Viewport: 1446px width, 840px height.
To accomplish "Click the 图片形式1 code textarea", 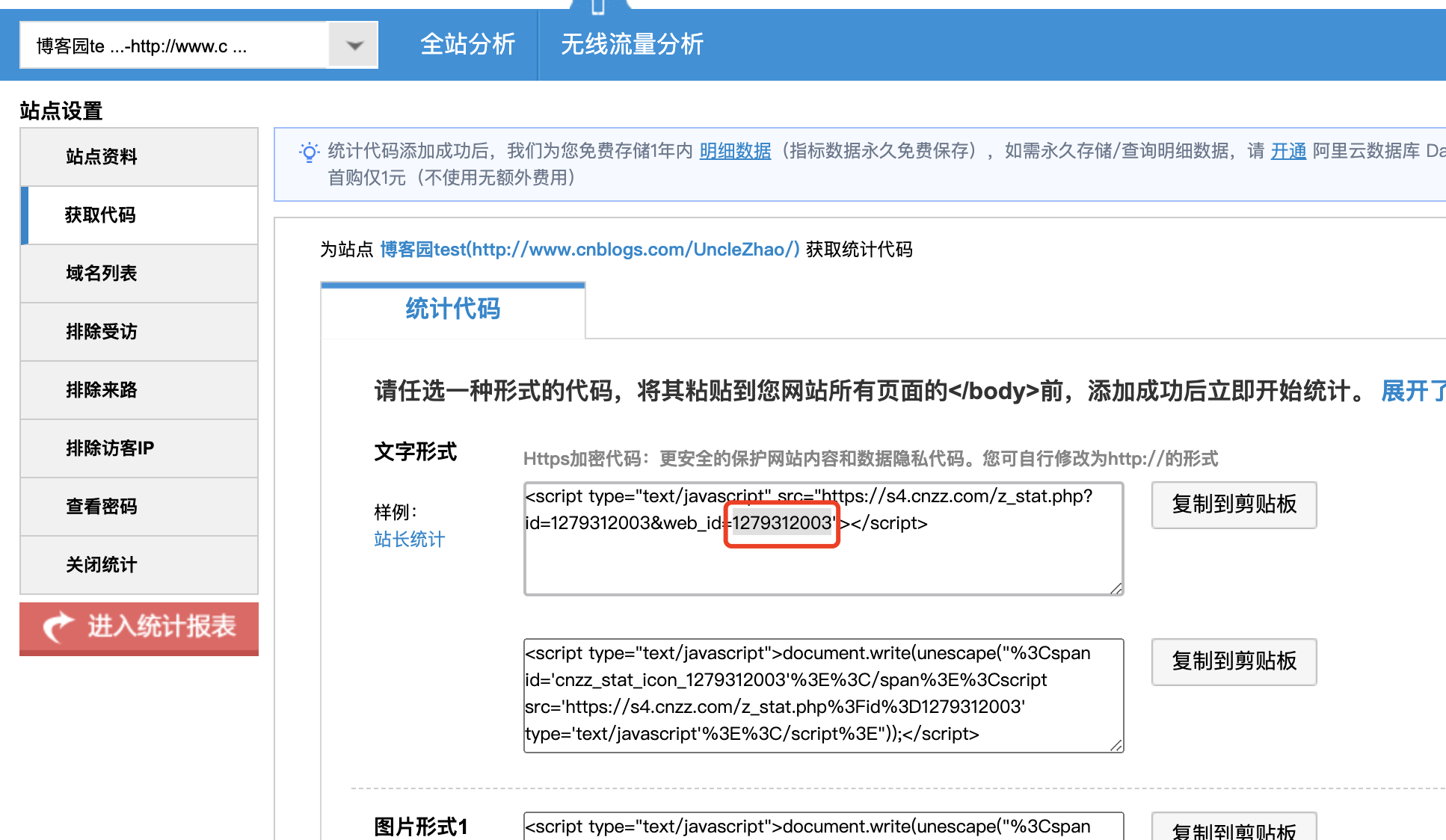I will click(824, 826).
